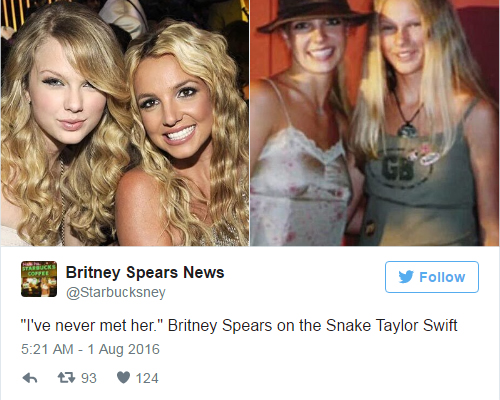Open the 5:21 AM timestamp link
This screenshot has height=400, width=500.
(47, 349)
